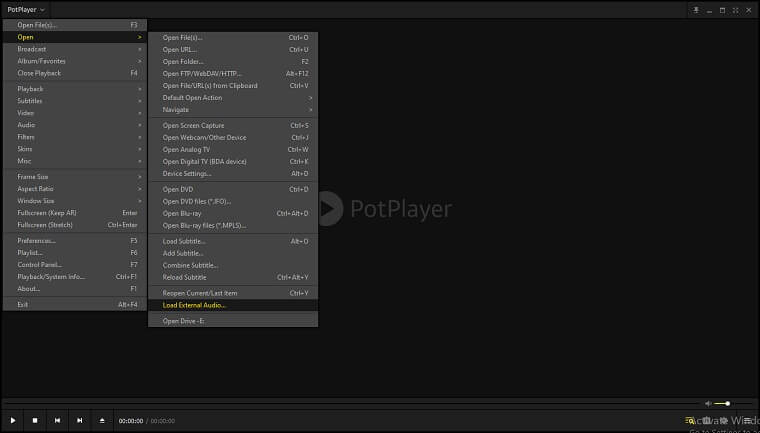Choose Close Playback from main menu
The width and height of the screenshot is (760, 433).
pyautogui.click(x=75, y=73)
